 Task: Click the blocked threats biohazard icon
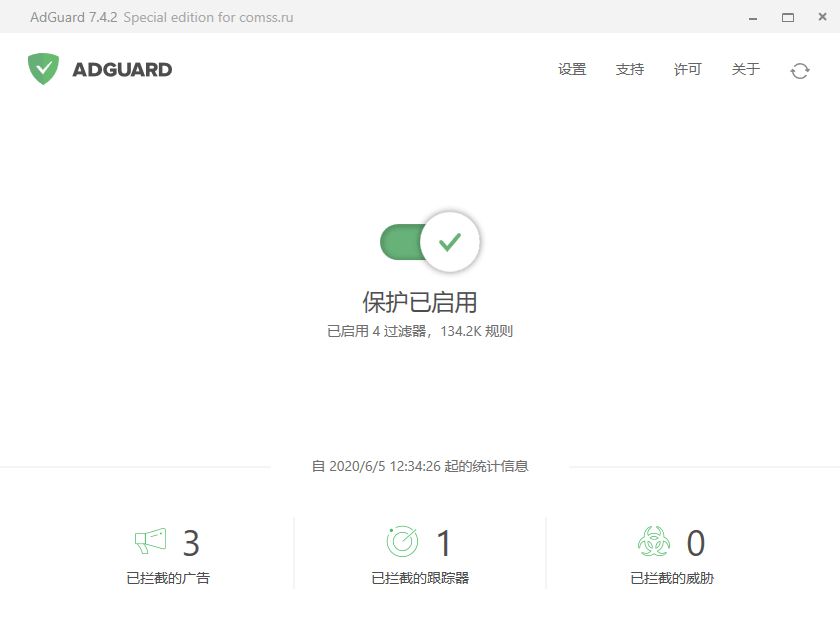(652, 542)
